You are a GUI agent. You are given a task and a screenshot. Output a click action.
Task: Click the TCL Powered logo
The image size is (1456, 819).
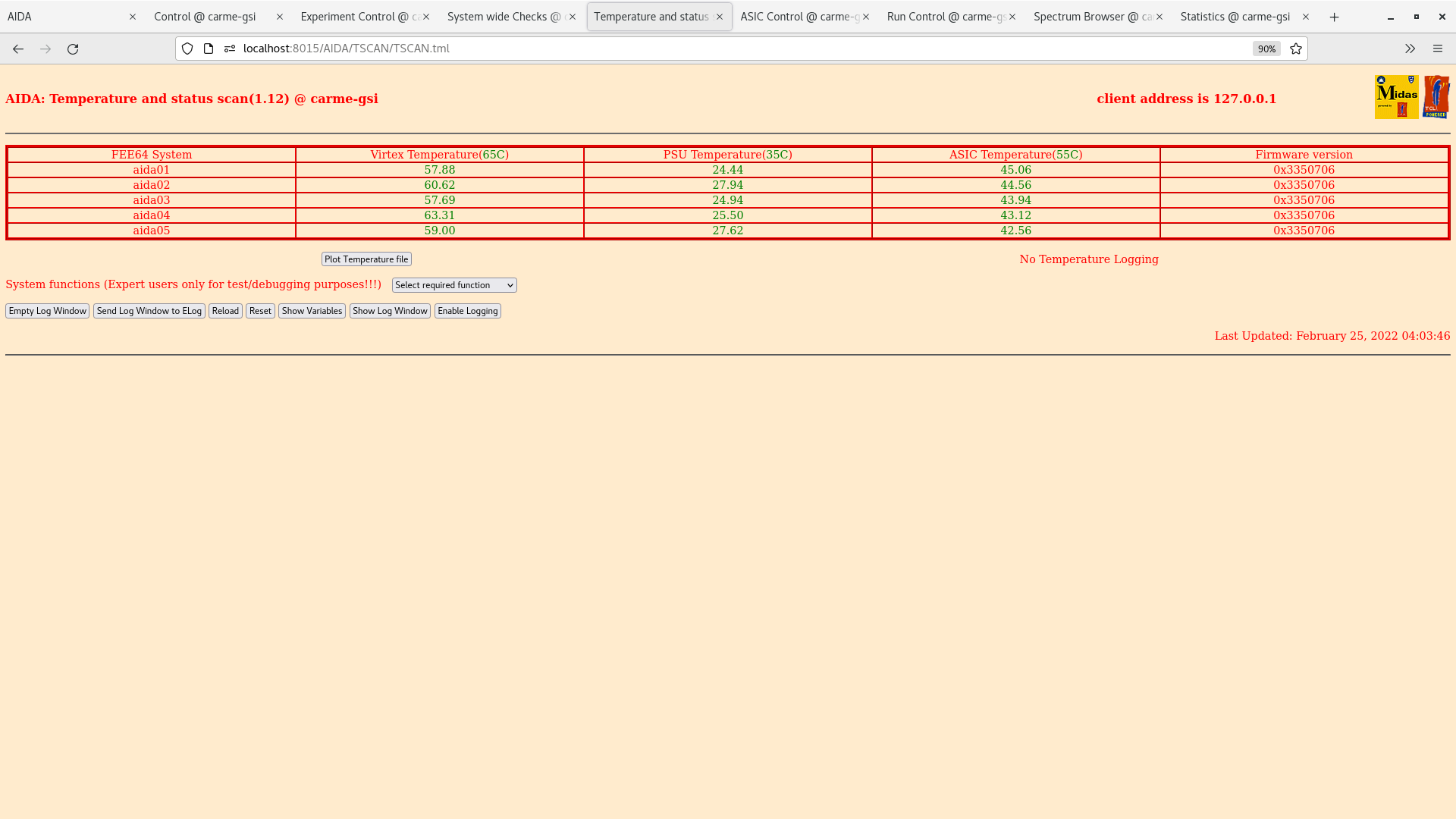point(1437,96)
